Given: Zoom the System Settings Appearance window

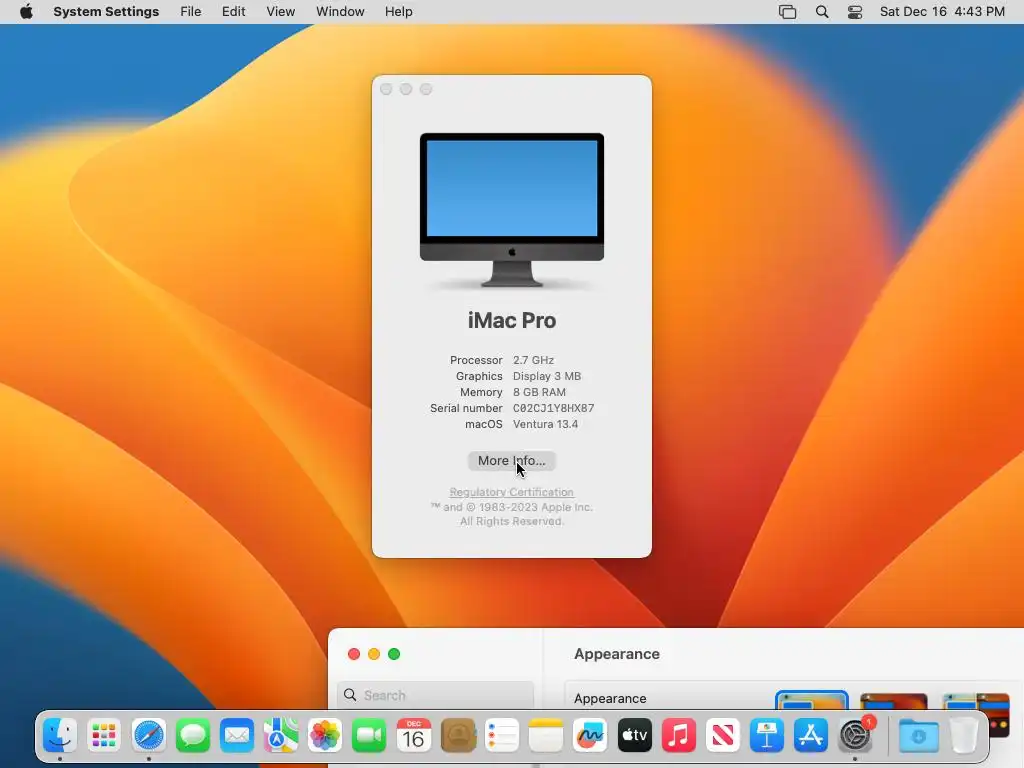Looking at the screenshot, I should click(394, 654).
